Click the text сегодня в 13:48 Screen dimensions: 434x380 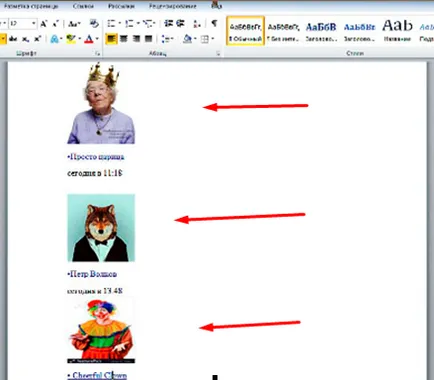(95, 291)
